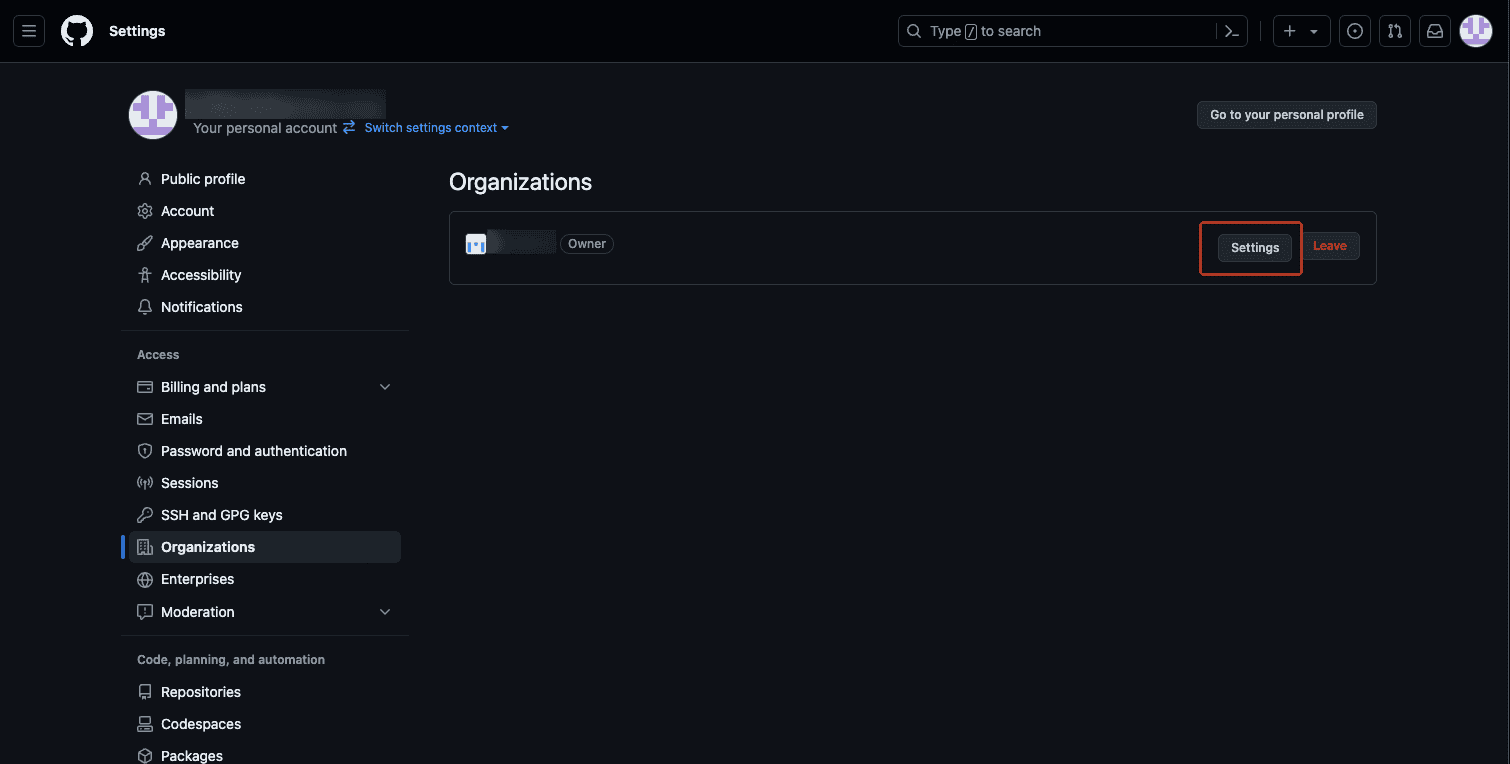Open the command palette icon
Screen dimensions: 1510x764
pos(1232,31)
